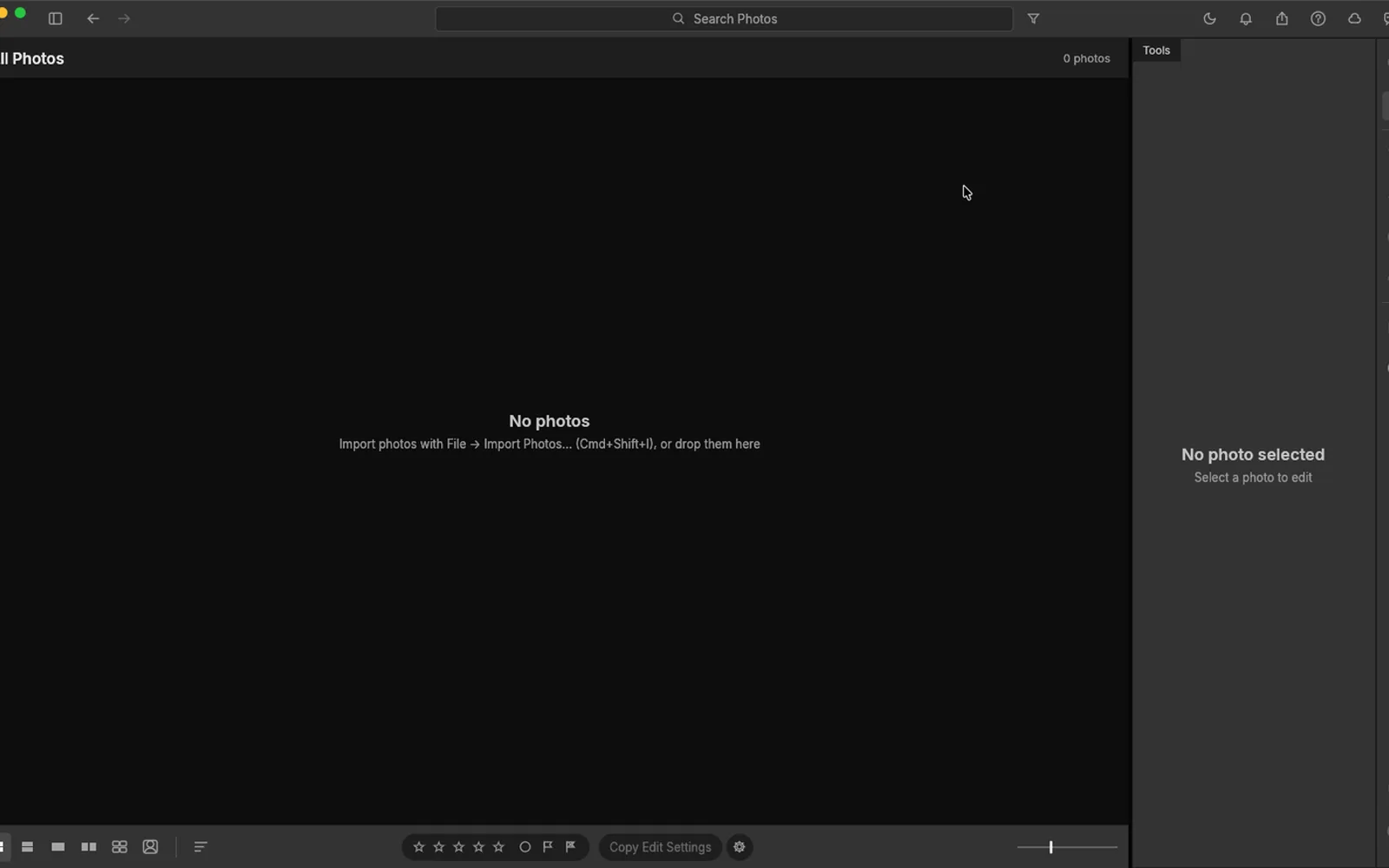Open notifications via the bell icon
The height and width of the screenshot is (868, 1389).
[x=1246, y=18]
